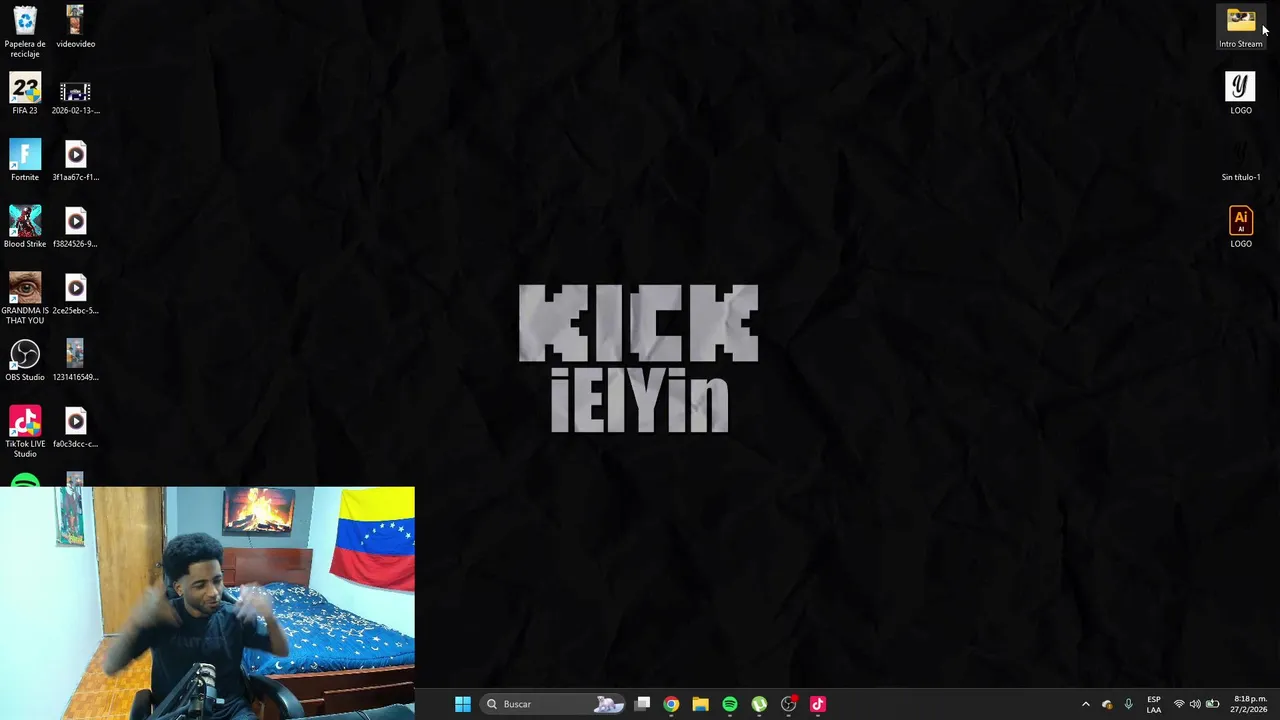The width and height of the screenshot is (1280, 720).
Task: Expand the hidden system tray icons
Action: tap(1085, 704)
